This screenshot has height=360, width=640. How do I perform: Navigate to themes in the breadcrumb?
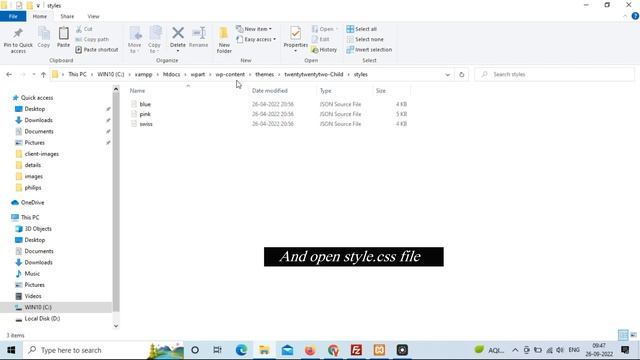[264, 74]
